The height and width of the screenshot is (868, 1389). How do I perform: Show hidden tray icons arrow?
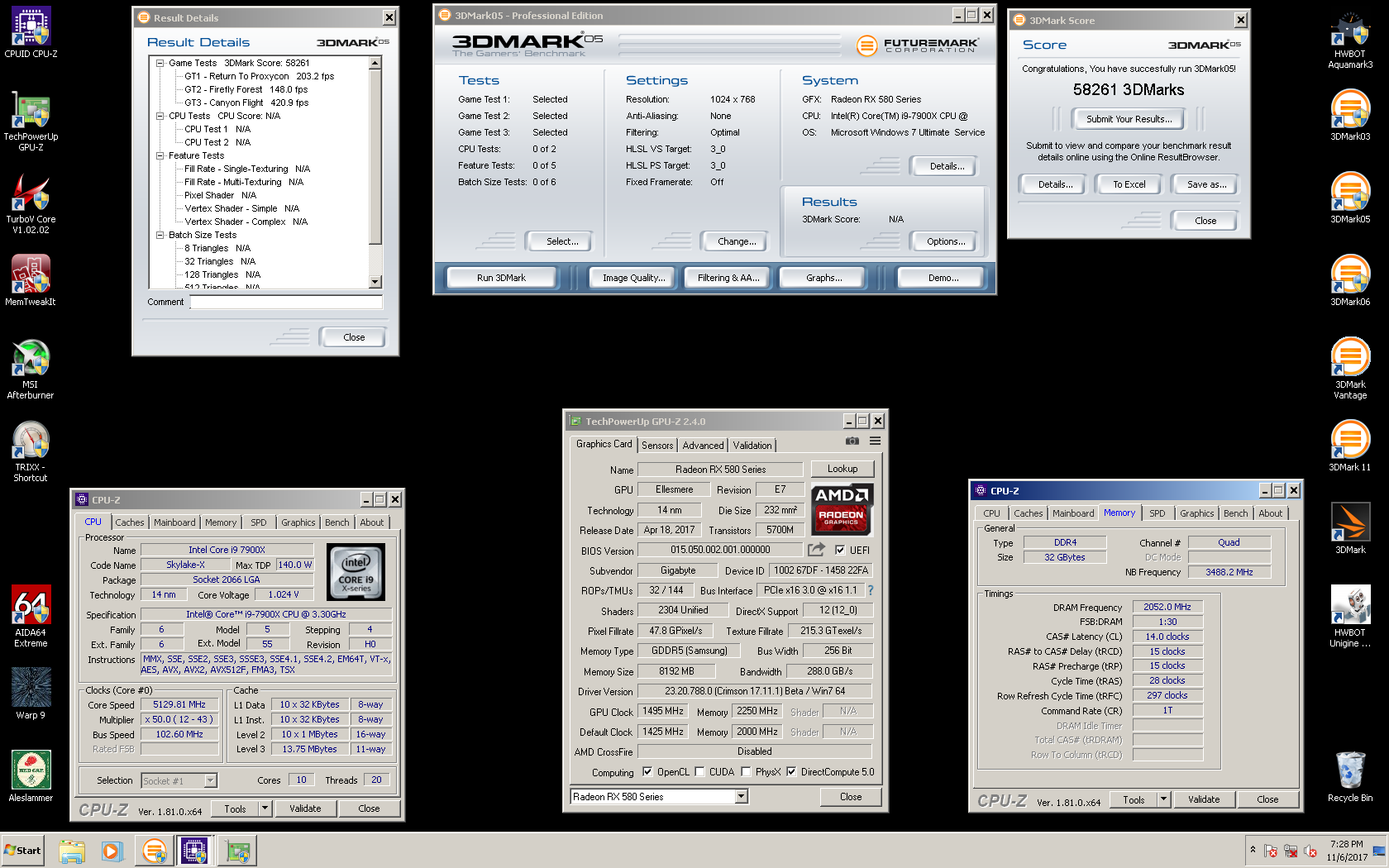click(x=1253, y=850)
